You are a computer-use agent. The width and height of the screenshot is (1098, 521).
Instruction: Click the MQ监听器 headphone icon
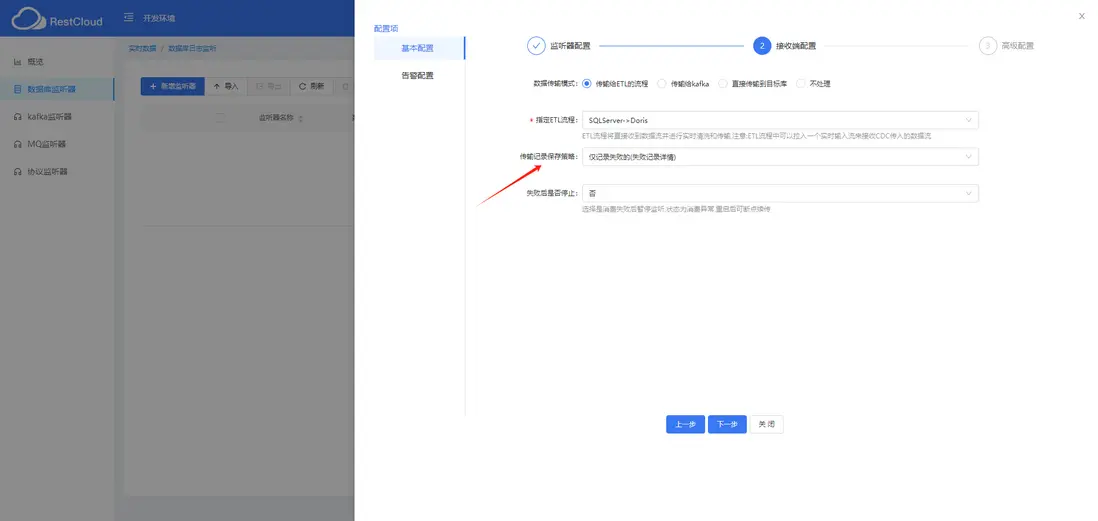pyautogui.click(x=18, y=144)
